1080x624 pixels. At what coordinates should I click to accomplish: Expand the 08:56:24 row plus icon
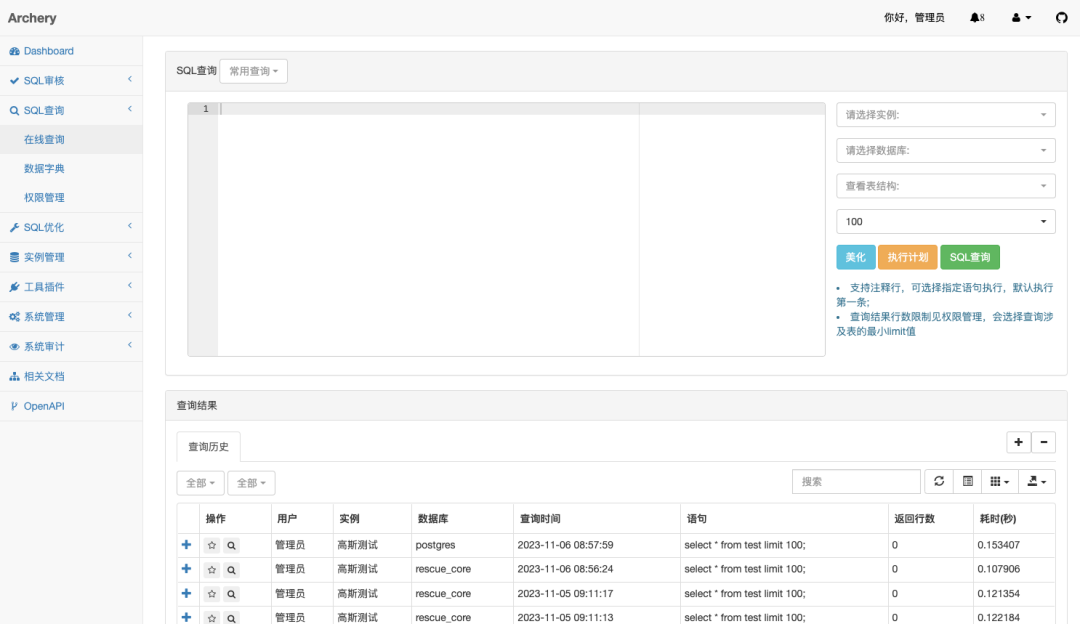pyautogui.click(x=186, y=569)
